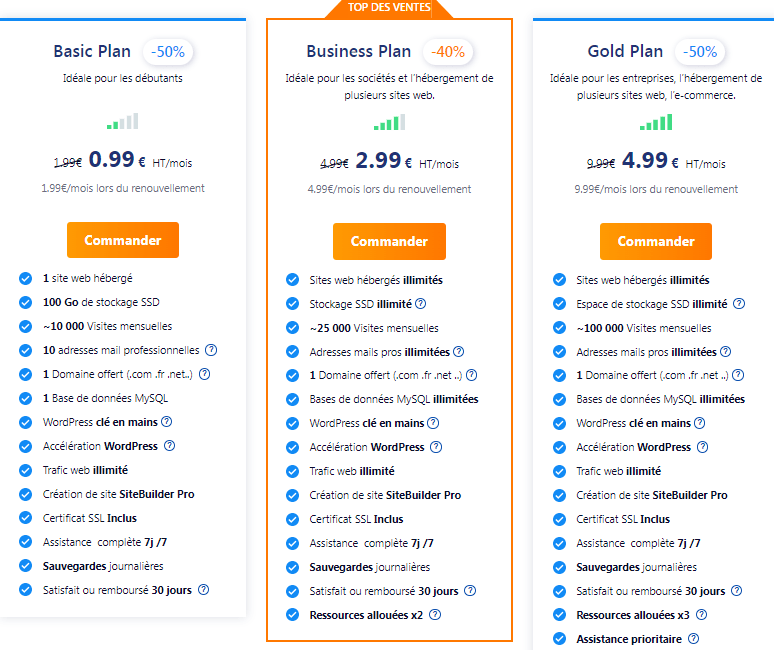Click help icon for Gold Espace de stockage SSD
Screen dimensions: 774x650
[739, 304]
